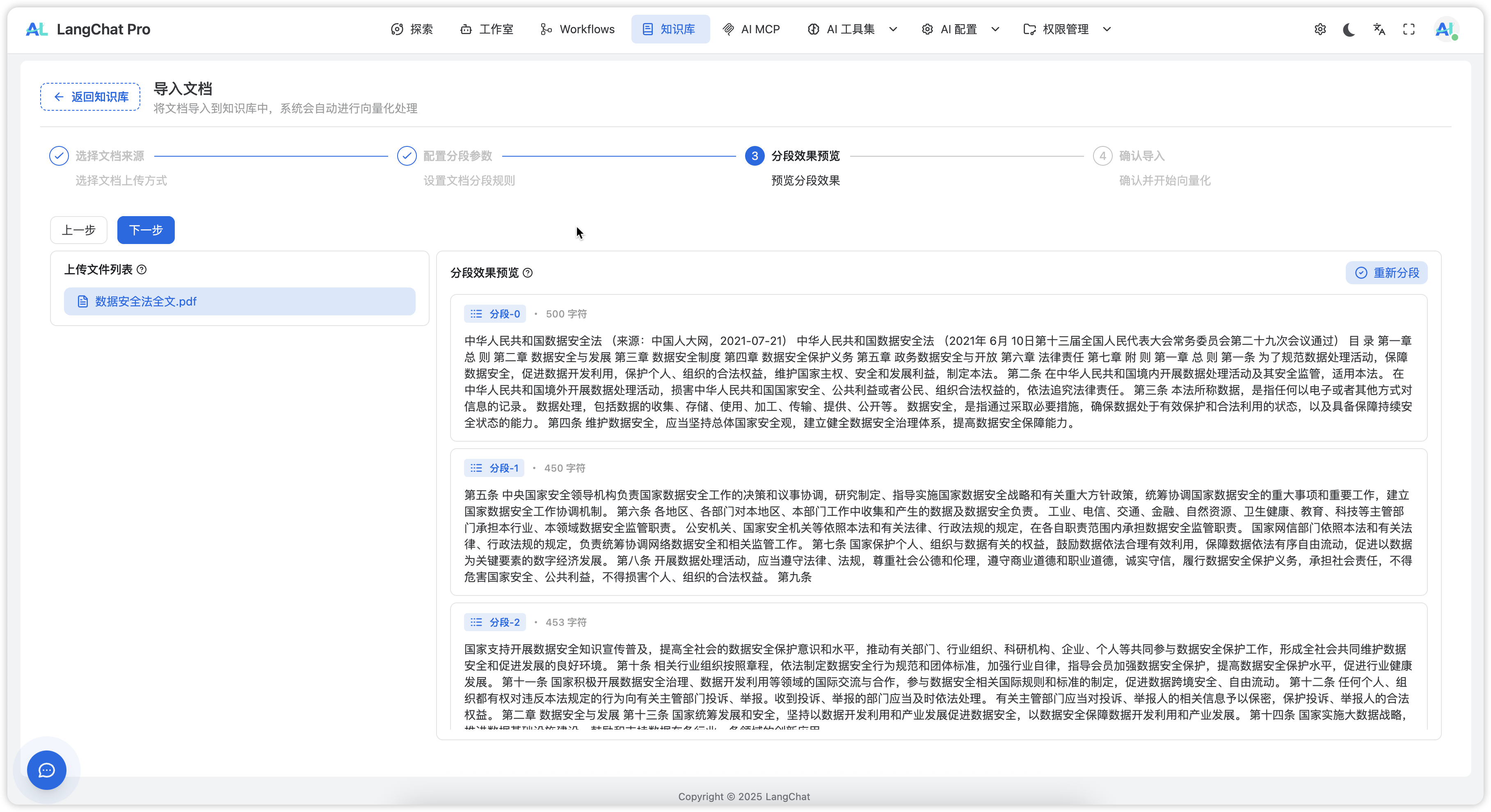Click help icon next to 上传文件列表
Image resolution: width=1491 pixels, height=812 pixels.
[142, 269]
